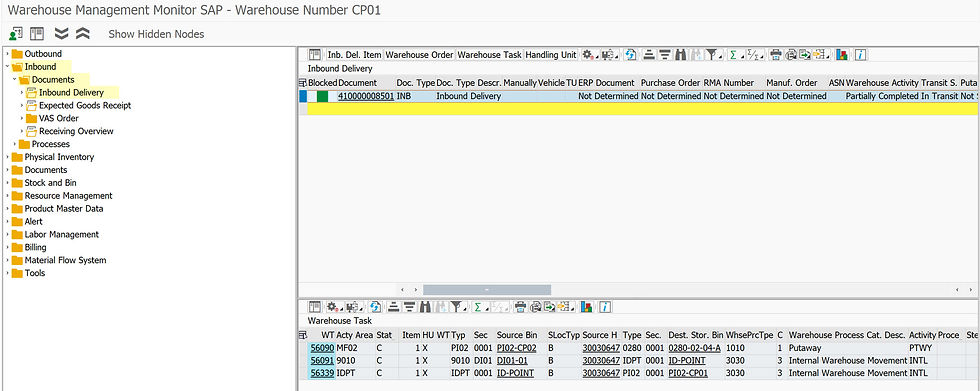
Task: Click the variant layout icon next to Expand All
Action: pos(37,34)
